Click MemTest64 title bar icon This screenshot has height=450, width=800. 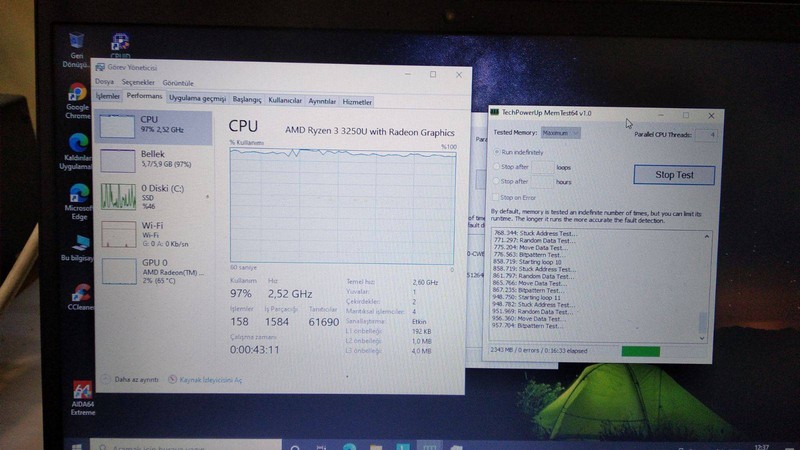point(494,112)
